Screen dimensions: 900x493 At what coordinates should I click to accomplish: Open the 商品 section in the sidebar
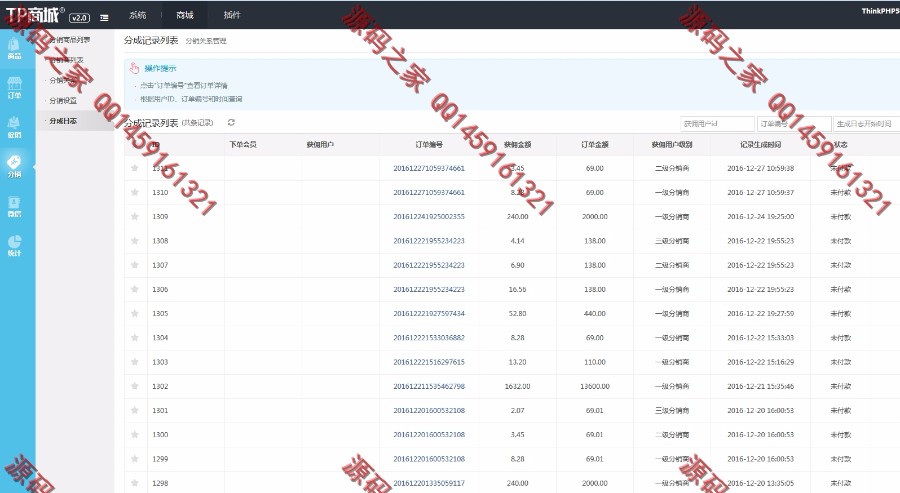coord(14,48)
